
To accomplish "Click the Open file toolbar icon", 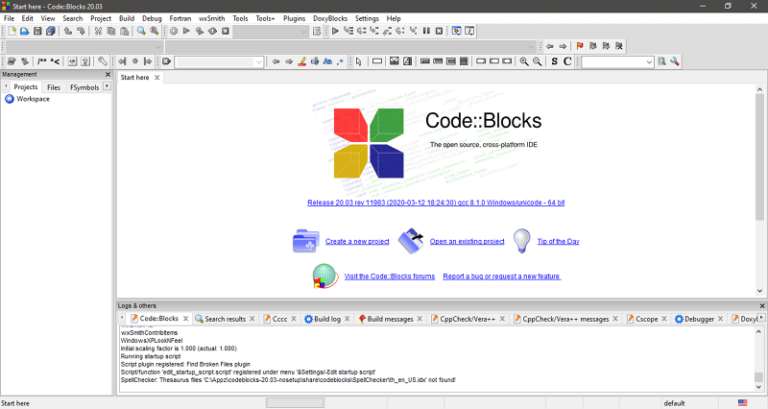I will click(24, 31).
